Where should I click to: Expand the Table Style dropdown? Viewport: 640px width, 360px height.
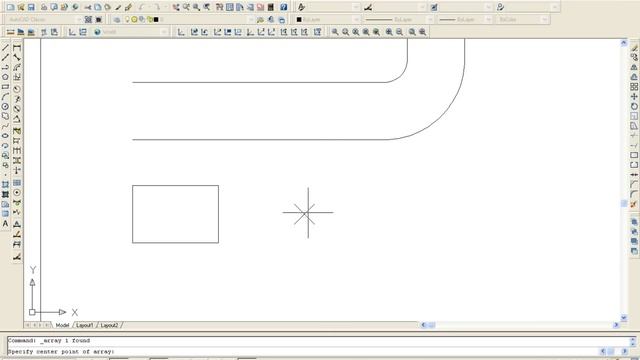[488, 7]
